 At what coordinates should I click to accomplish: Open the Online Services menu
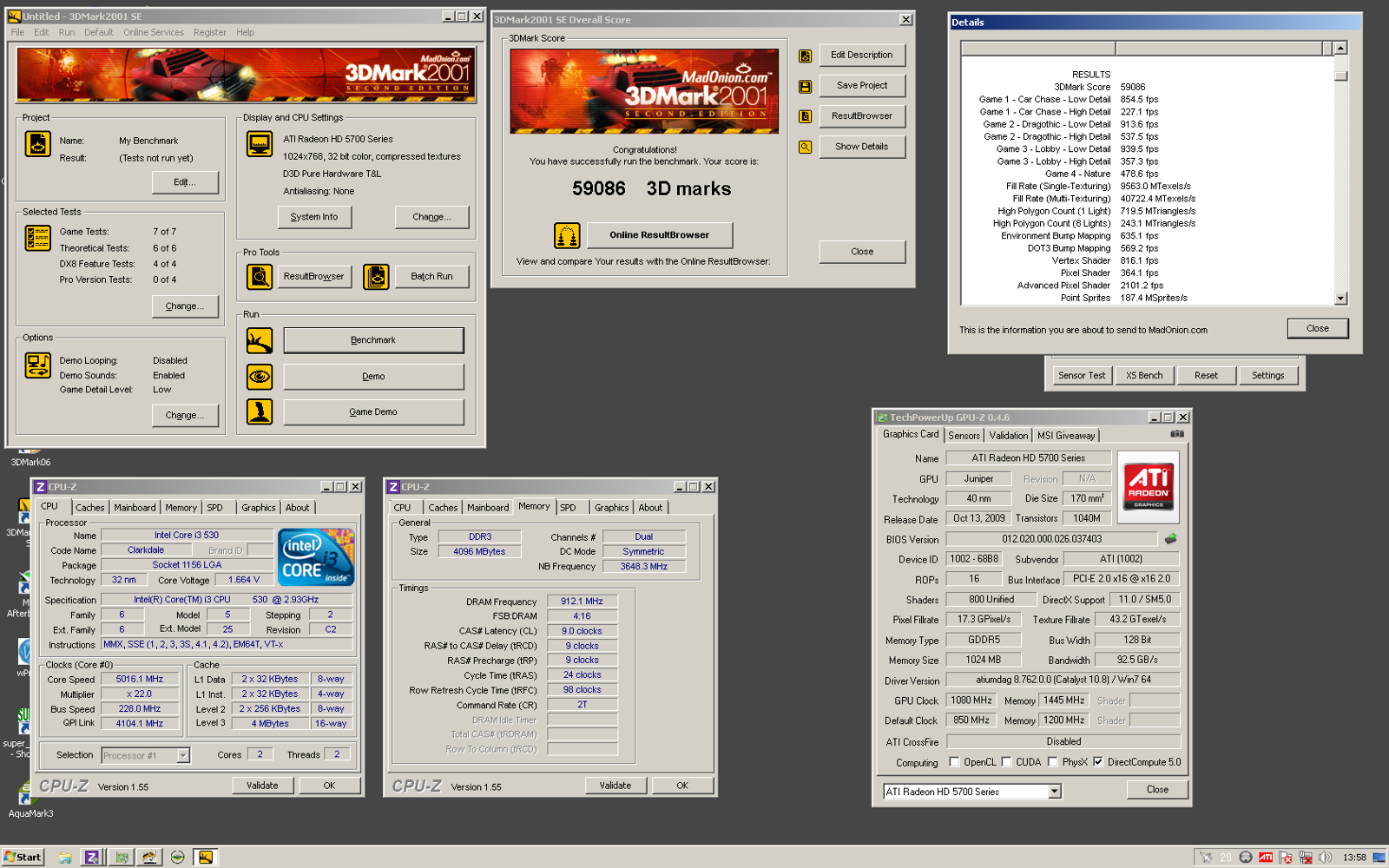pyautogui.click(x=154, y=32)
